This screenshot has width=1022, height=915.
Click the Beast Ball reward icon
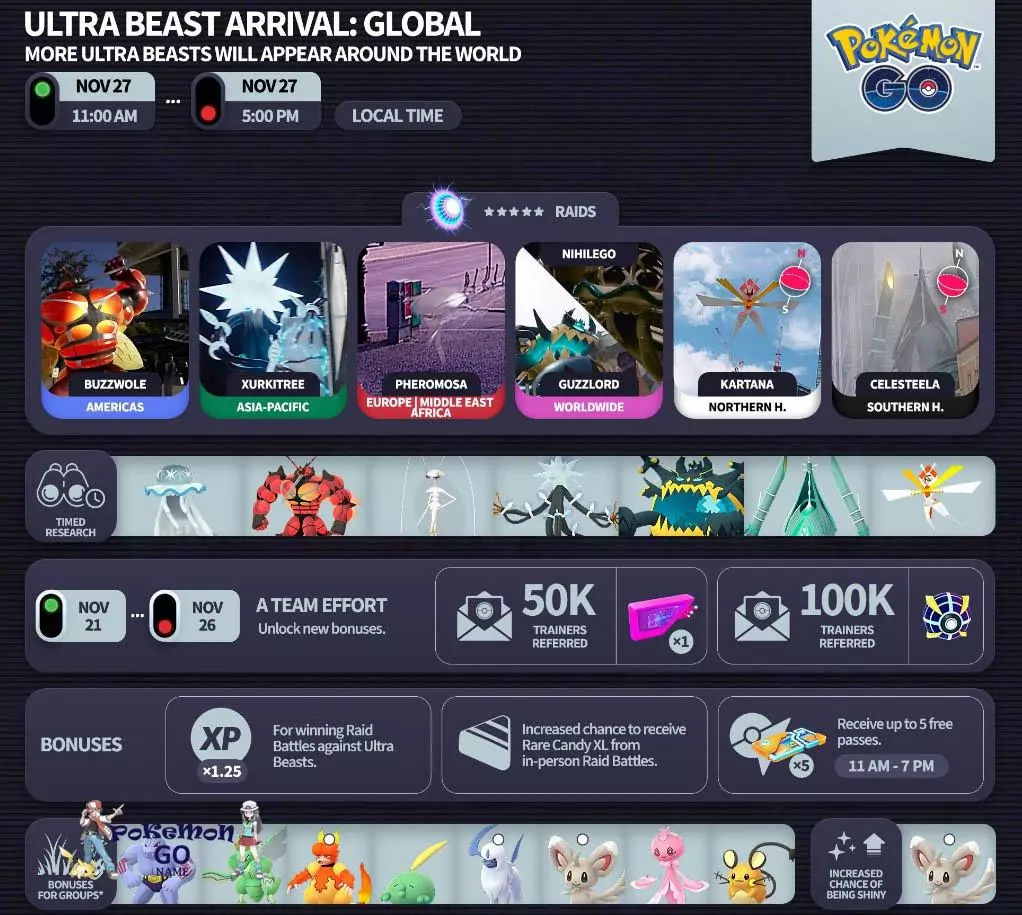click(944, 615)
